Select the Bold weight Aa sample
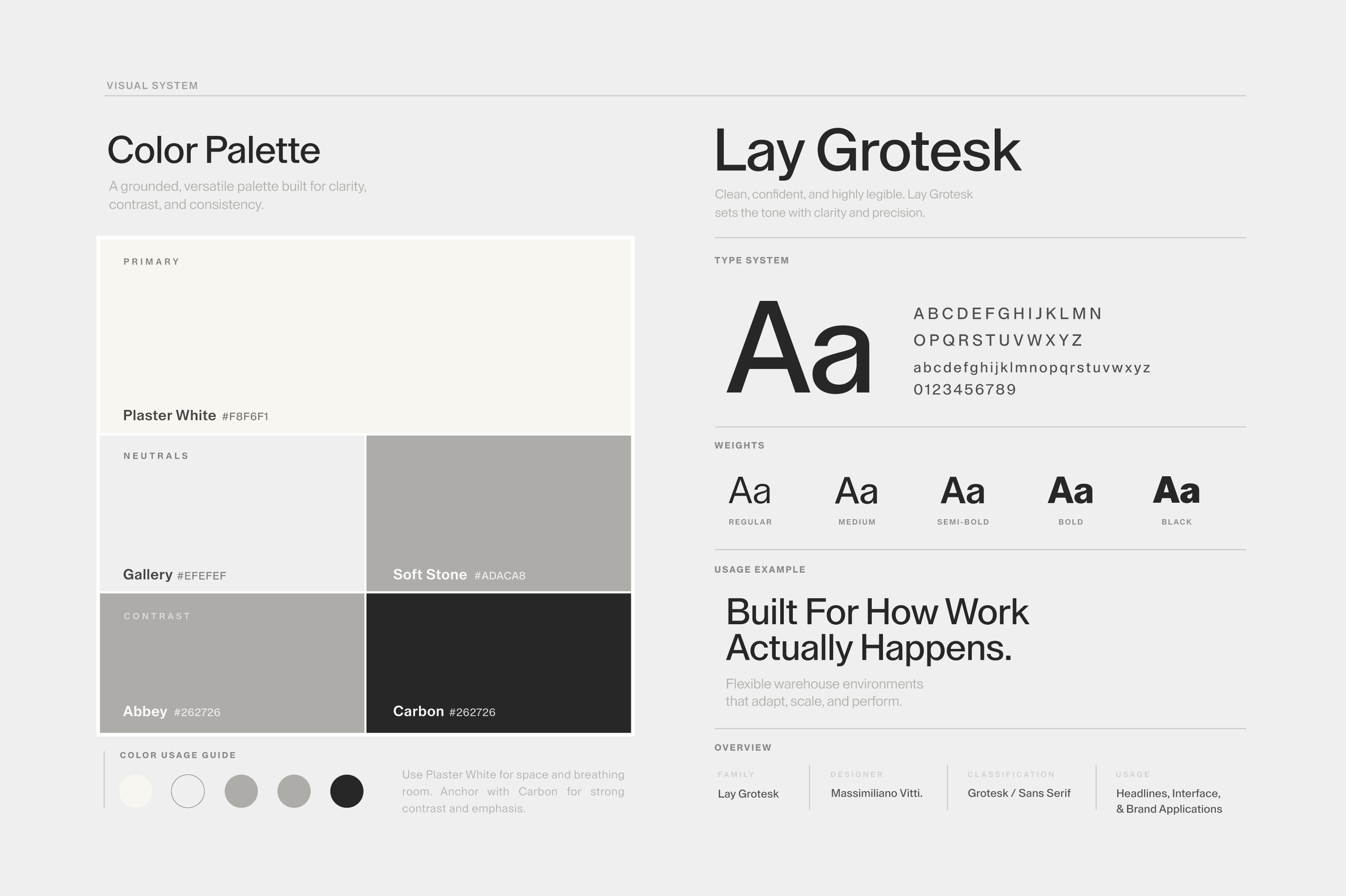 coord(1070,491)
